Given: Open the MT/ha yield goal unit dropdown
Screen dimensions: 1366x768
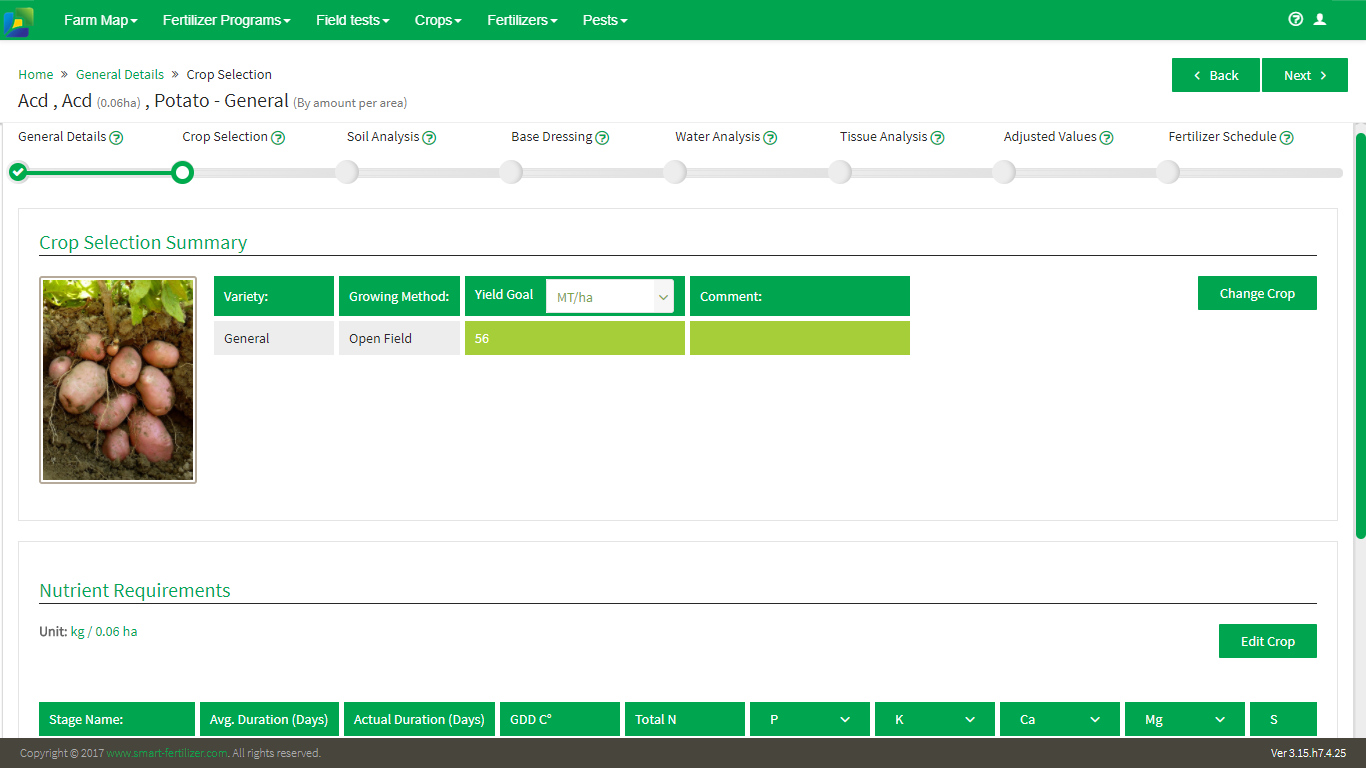Looking at the screenshot, I should coord(610,297).
